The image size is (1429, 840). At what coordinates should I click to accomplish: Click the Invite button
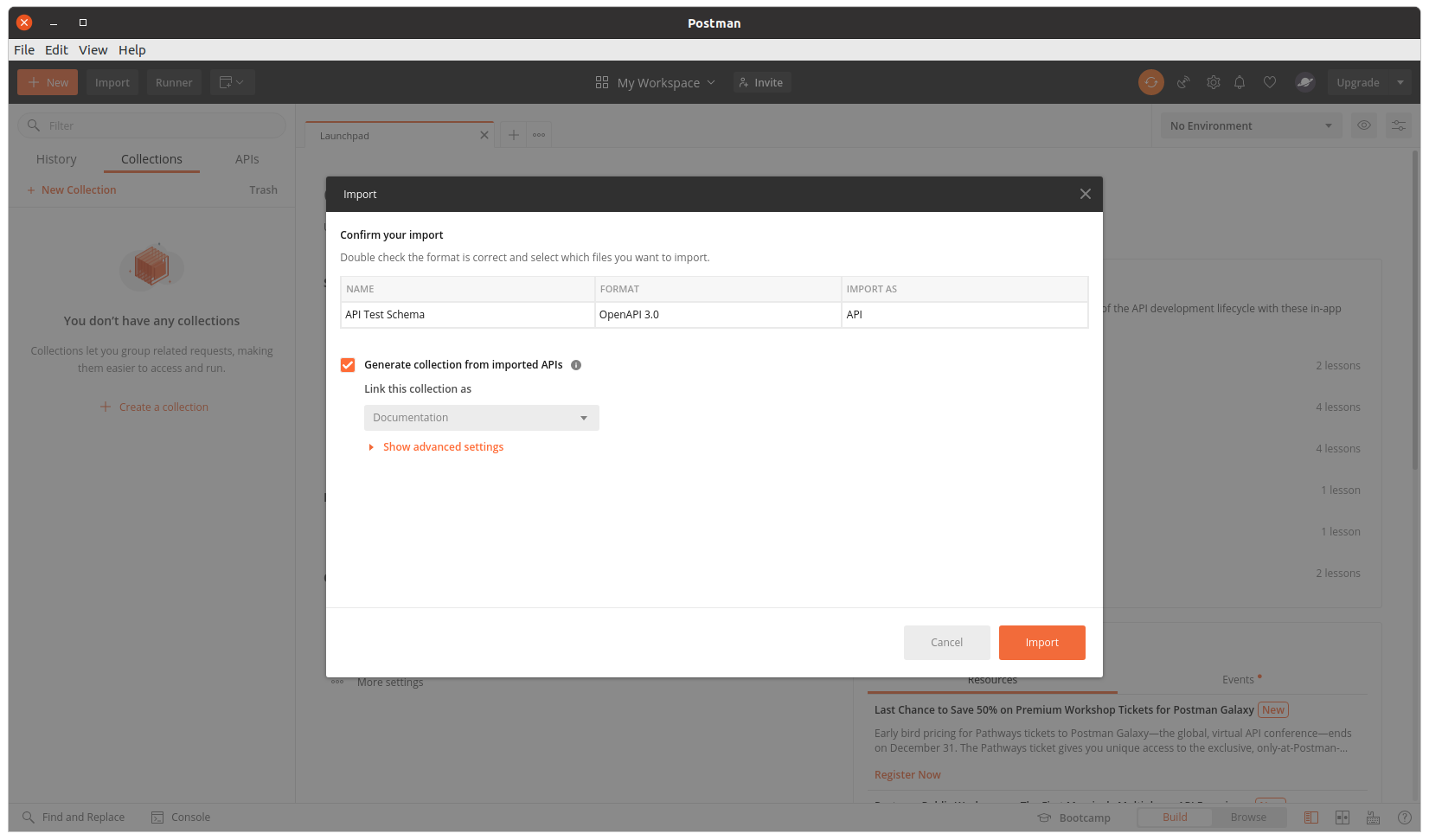click(761, 82)
